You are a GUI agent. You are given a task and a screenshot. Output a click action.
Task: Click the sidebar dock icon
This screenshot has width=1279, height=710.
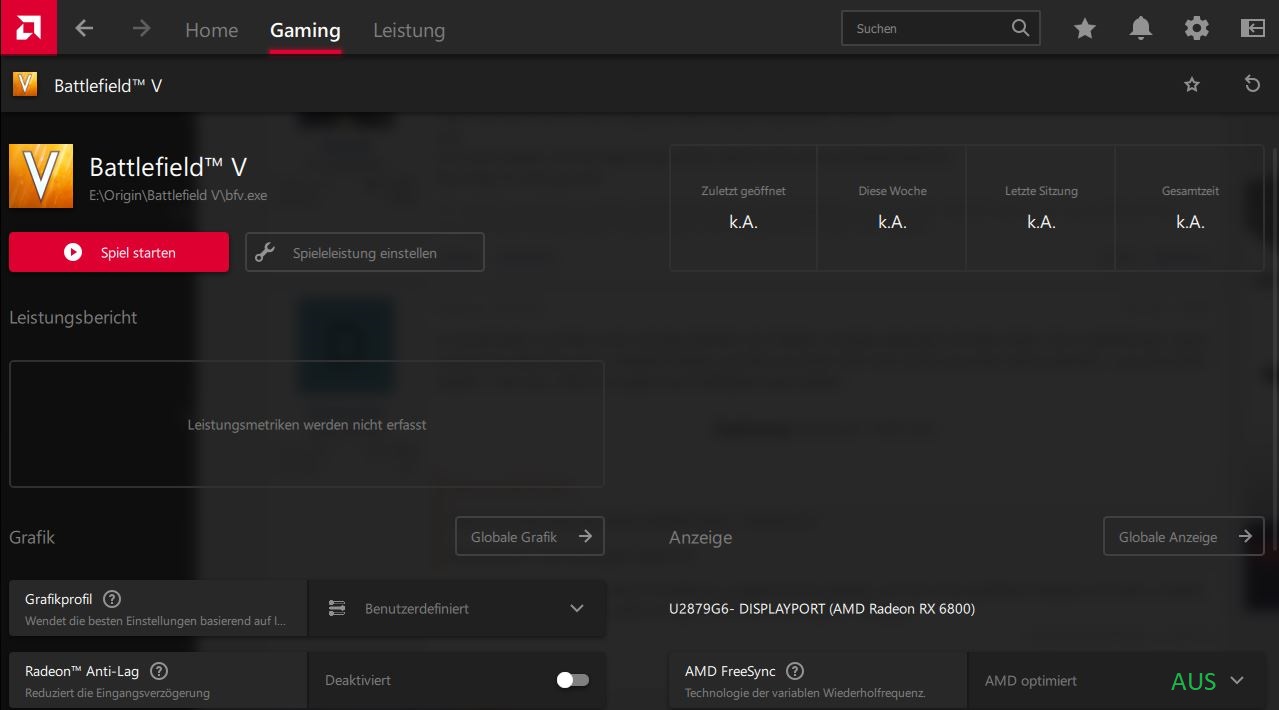(x=1253, y=29)
